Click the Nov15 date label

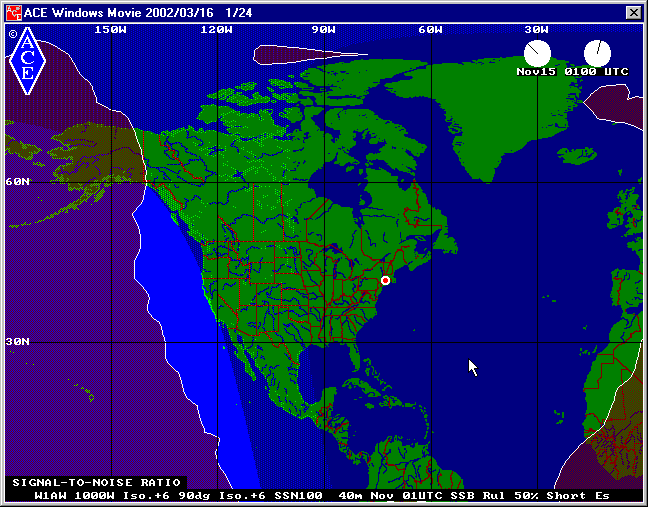coord(536,71)
